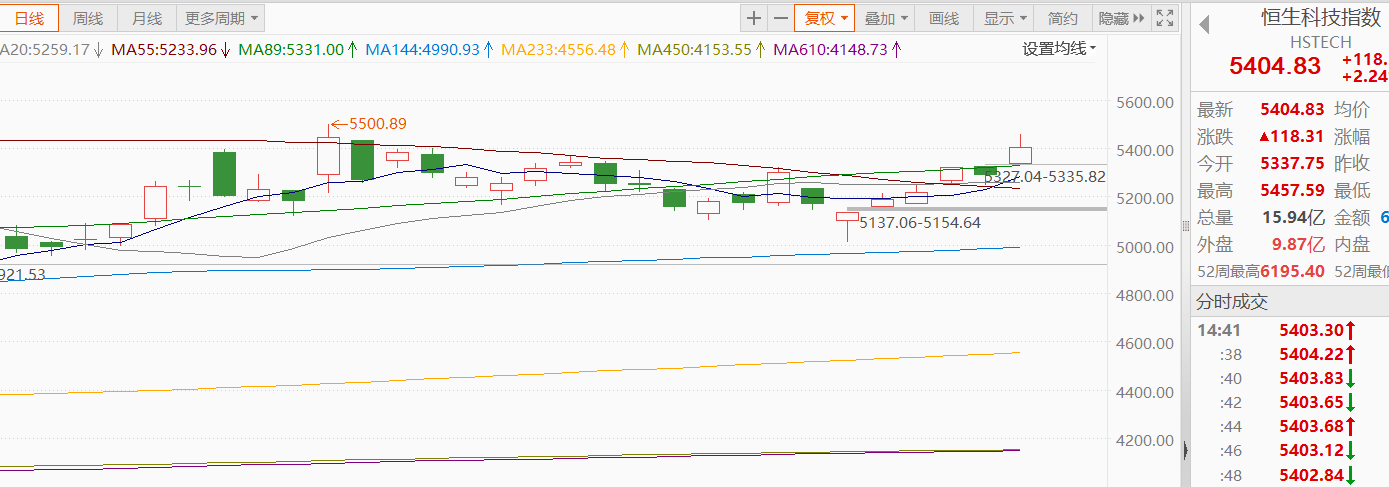Viewport: 1389px width, 487px height.
Task: Click the candlestick with the 5500.89 high
Action: [x=328, y=157]
